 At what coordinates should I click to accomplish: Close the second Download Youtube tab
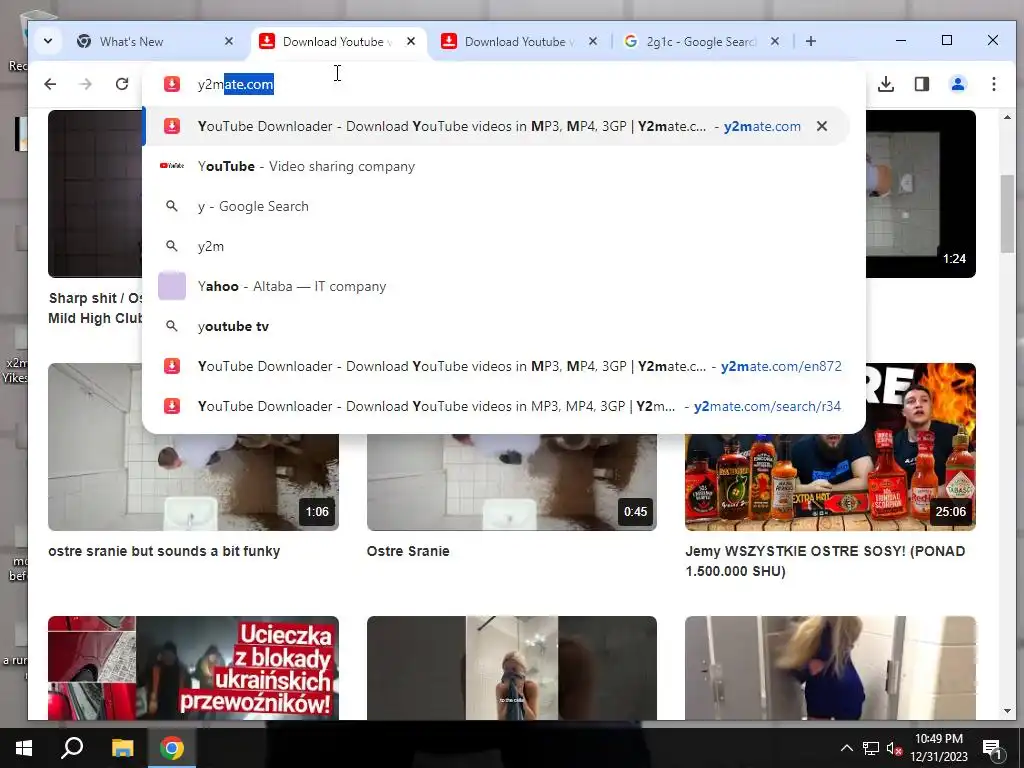point(592,41)
